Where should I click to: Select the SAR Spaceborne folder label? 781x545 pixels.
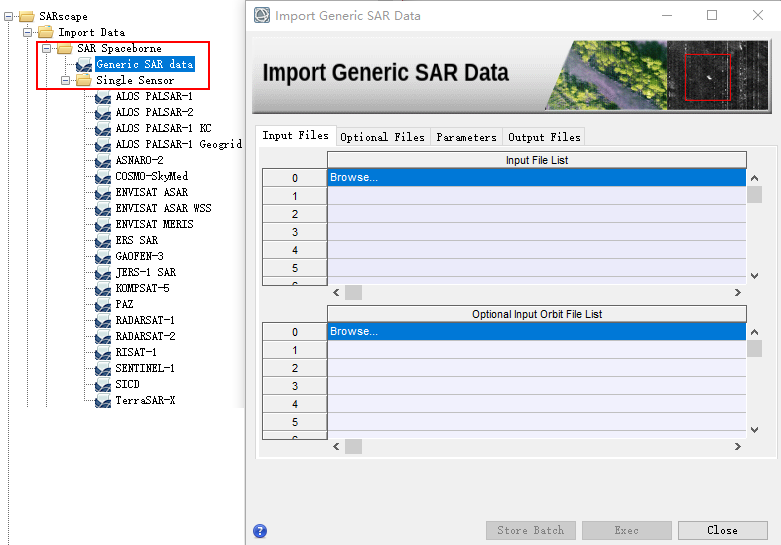[x=119, y=48]
